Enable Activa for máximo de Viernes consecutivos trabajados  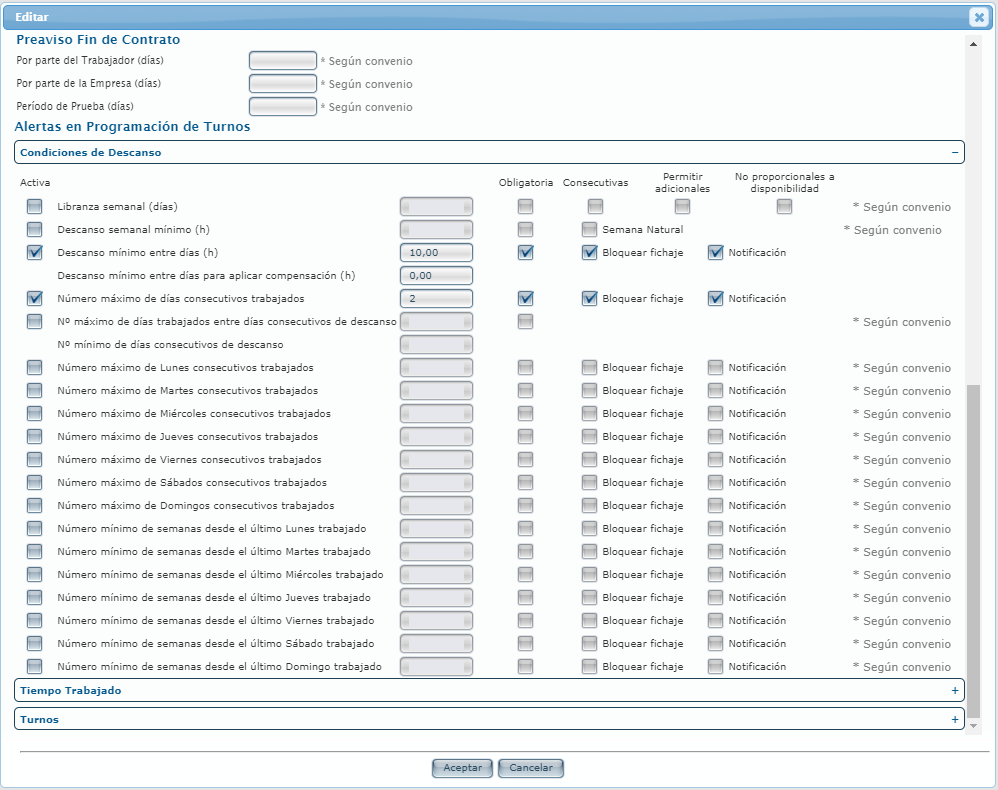pyautogui.click(x=34, y=459)
